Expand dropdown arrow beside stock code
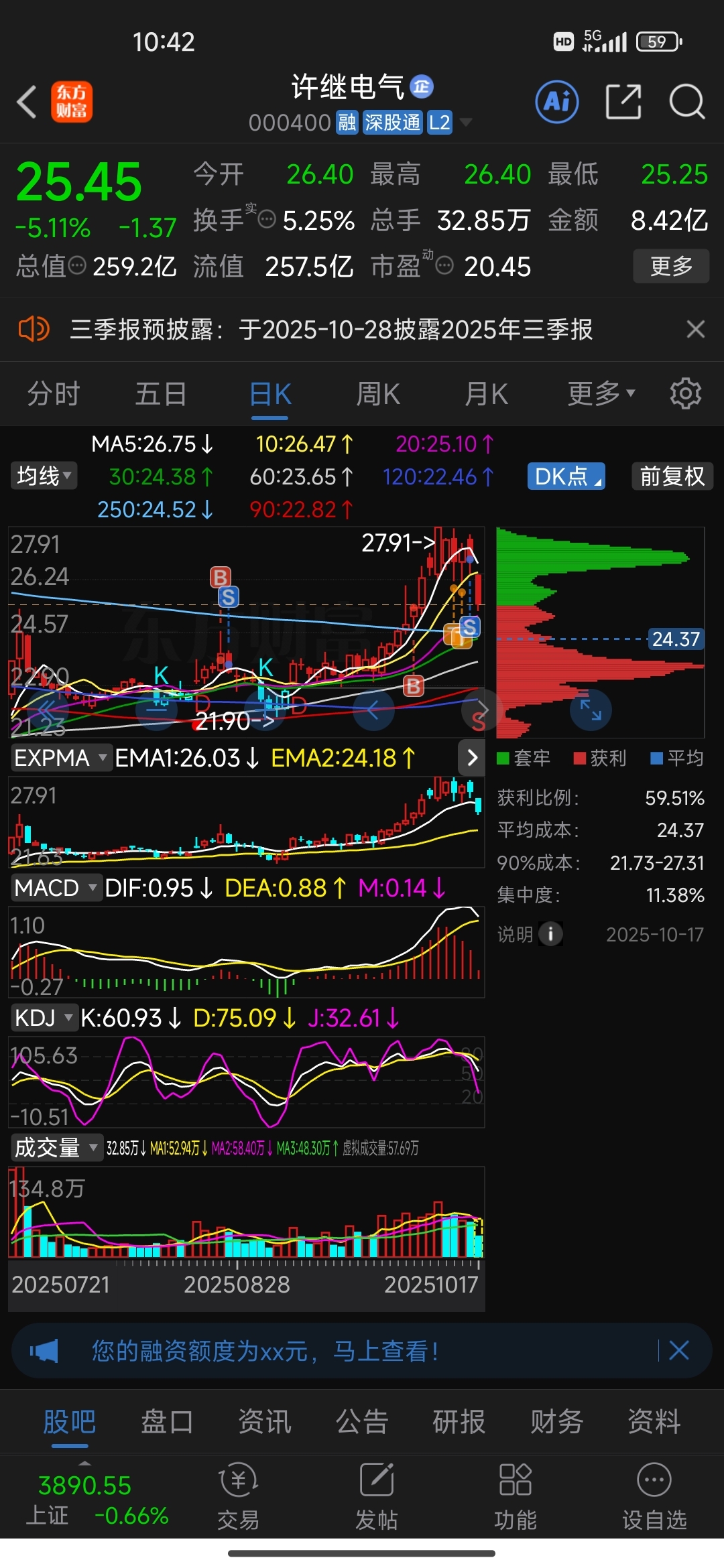The image size is (724, 1568). click(465, 123)
